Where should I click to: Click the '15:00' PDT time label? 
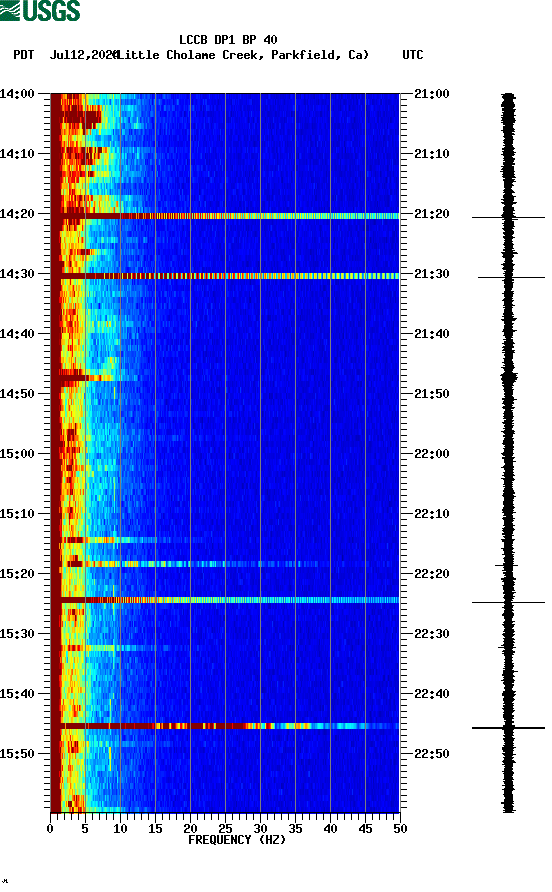pyautogui.click(x=17, y=454)
